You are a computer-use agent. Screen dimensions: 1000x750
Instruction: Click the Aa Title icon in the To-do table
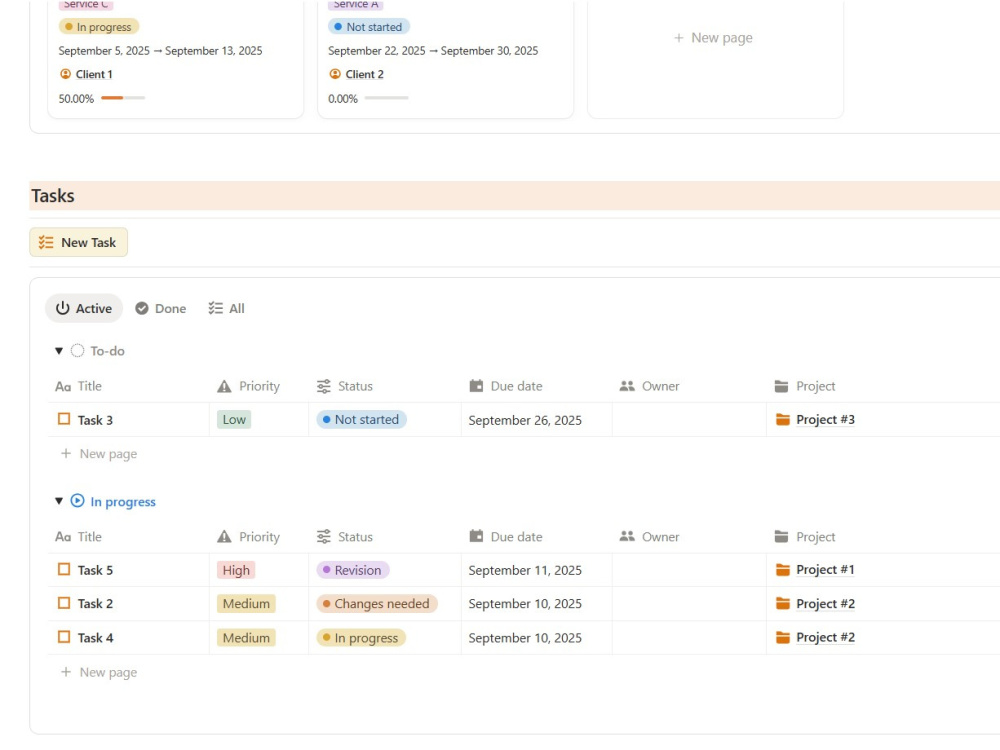[x=62, y=386]
